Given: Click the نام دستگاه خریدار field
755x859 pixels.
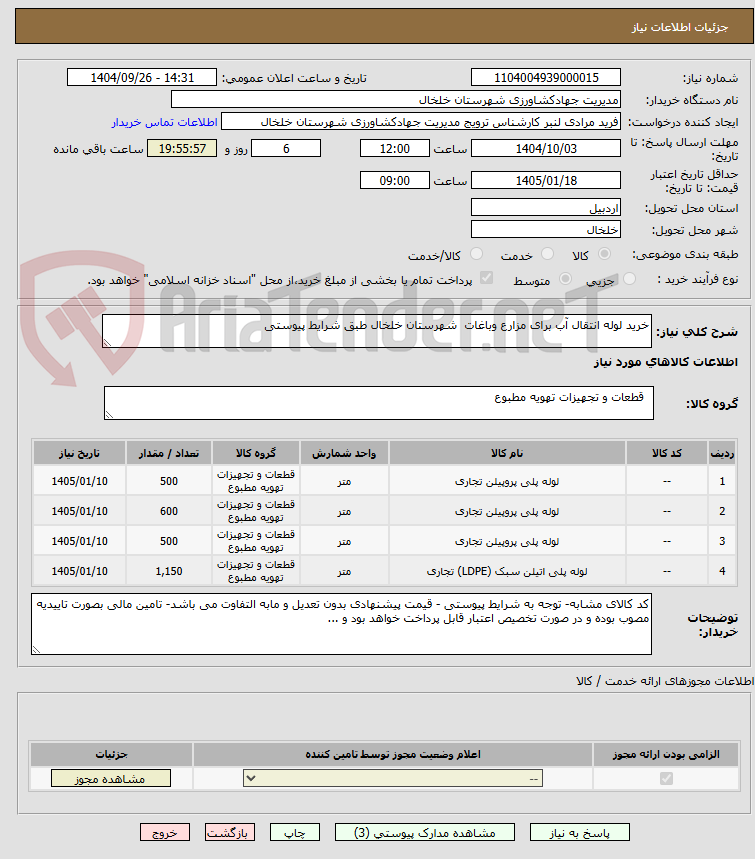Looking at the screenshot, I should [396, 100].
